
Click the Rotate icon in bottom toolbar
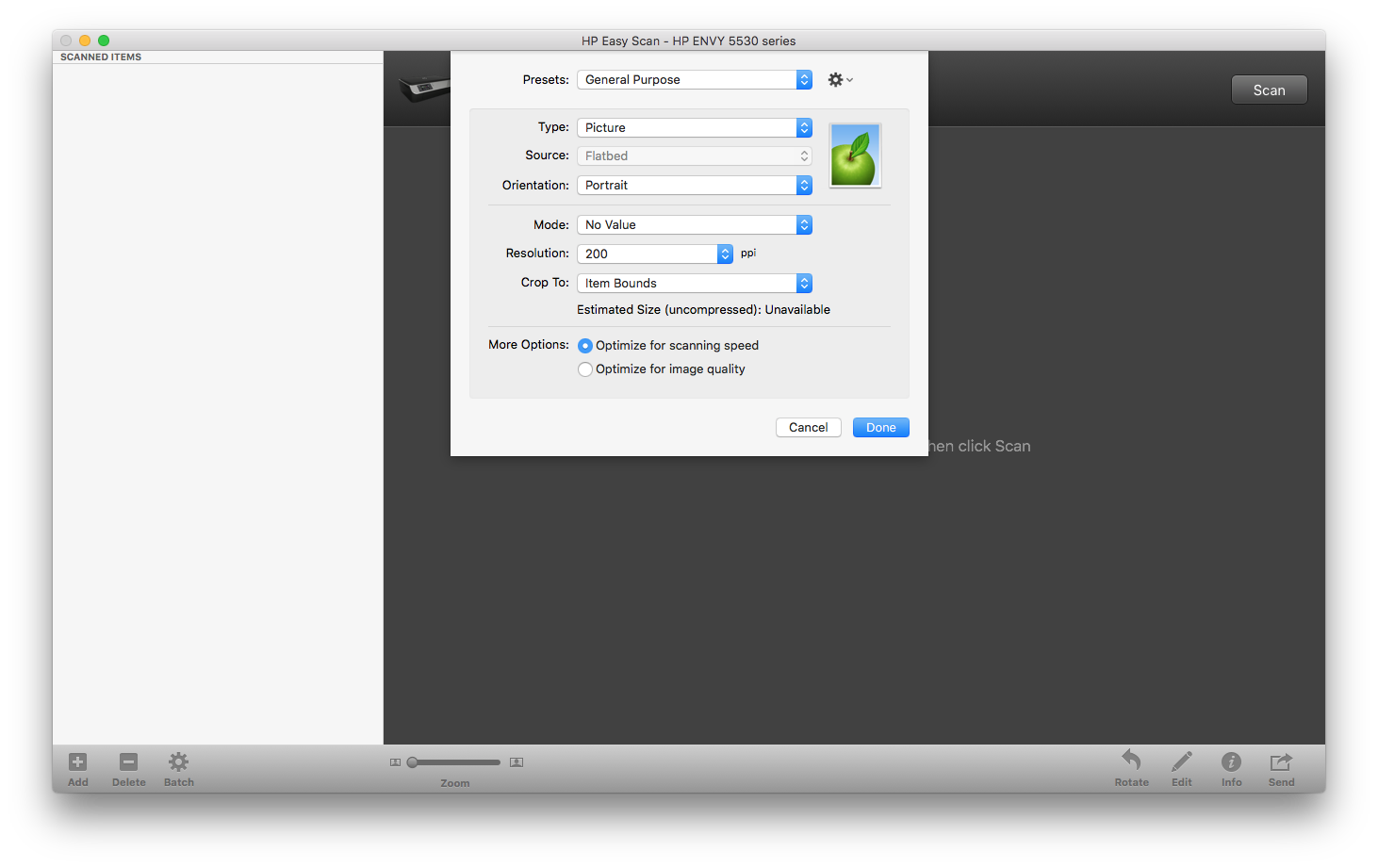(x=1131, y=761)
